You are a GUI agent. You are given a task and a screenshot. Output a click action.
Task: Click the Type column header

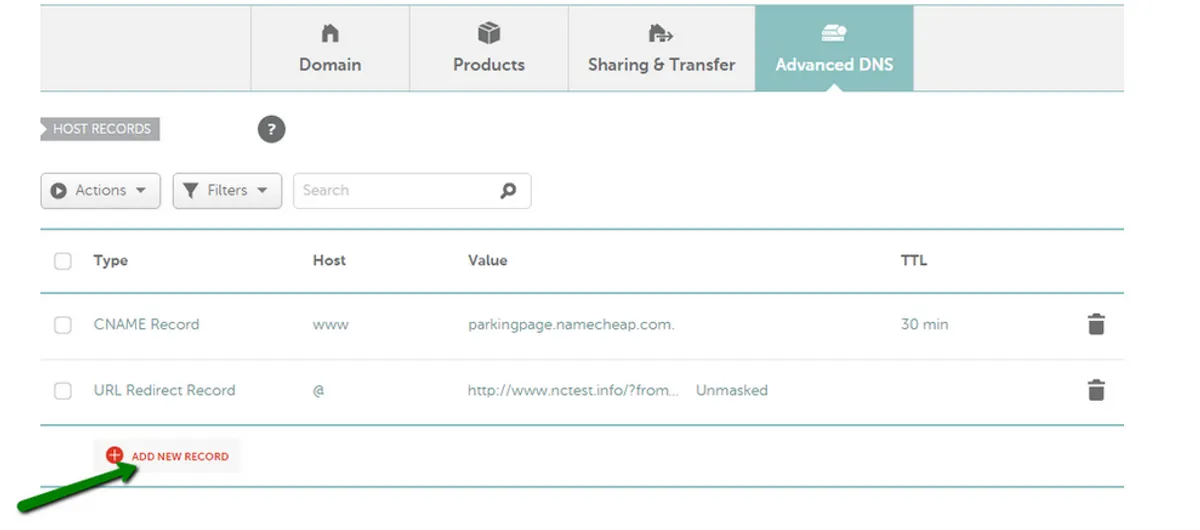coord(111,260)
